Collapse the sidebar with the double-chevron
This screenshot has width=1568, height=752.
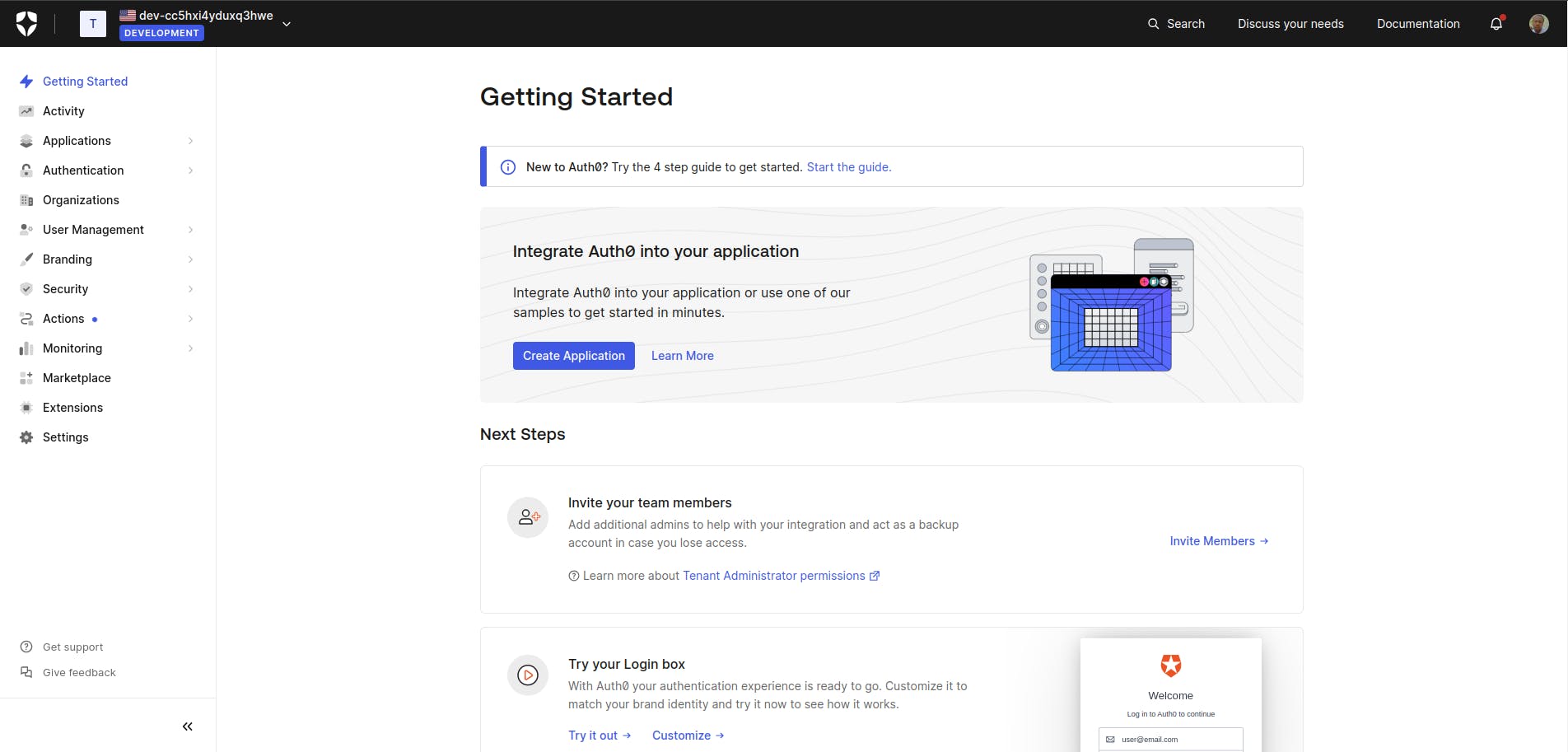pyautogui.click(x=187, y=726)
